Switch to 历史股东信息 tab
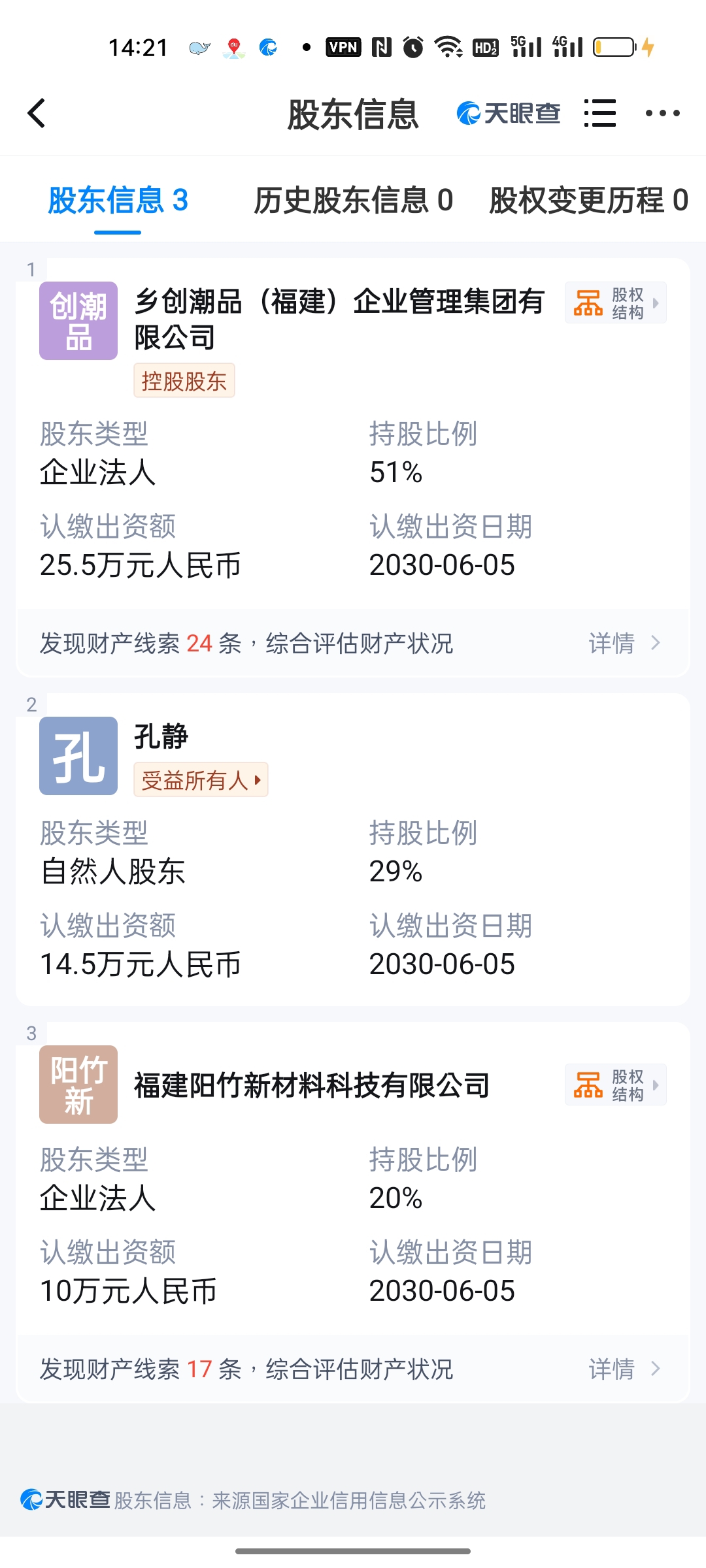This screenshot has height=1568, width=706. (353, 200)
